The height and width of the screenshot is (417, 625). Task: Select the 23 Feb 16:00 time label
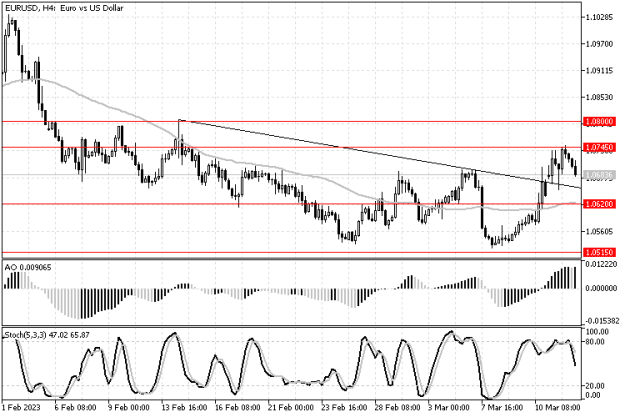click(x=344, y=408)
